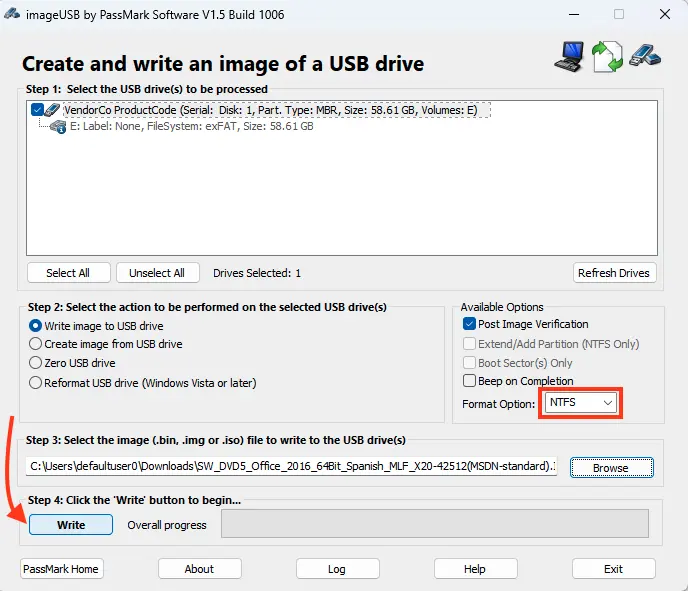Click Refresh Drives button
Screen dimensions: 688x591
point(614,273)
